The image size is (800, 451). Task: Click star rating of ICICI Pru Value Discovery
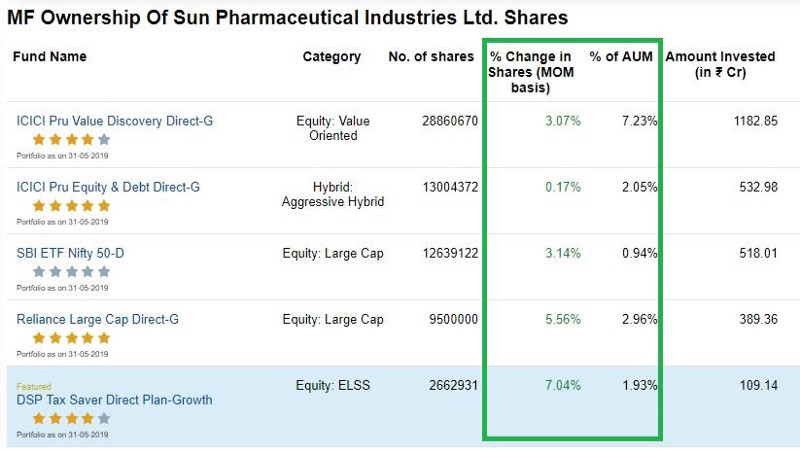tap(71, 140)
